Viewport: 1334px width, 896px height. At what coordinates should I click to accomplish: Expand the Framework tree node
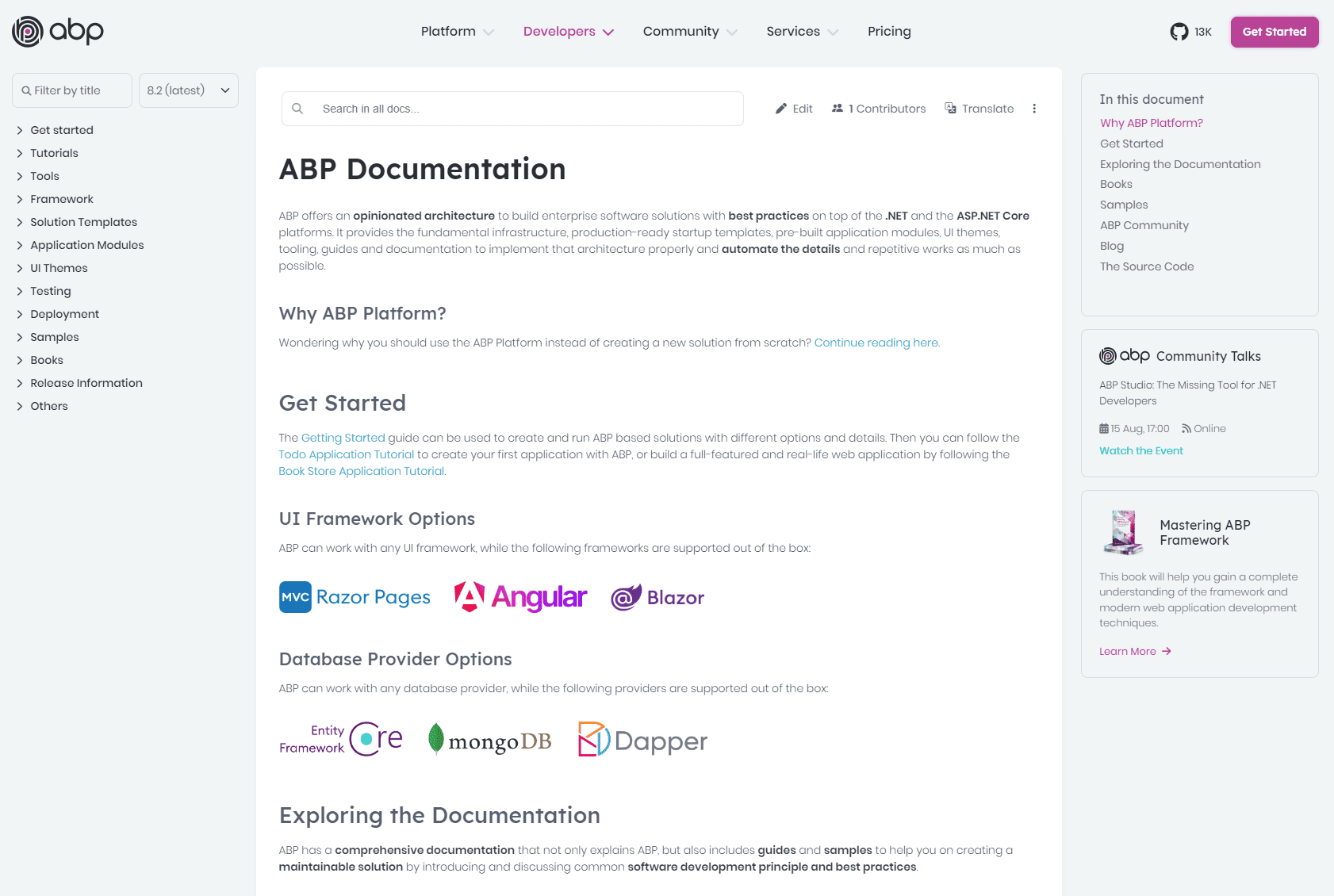point(20,199)
